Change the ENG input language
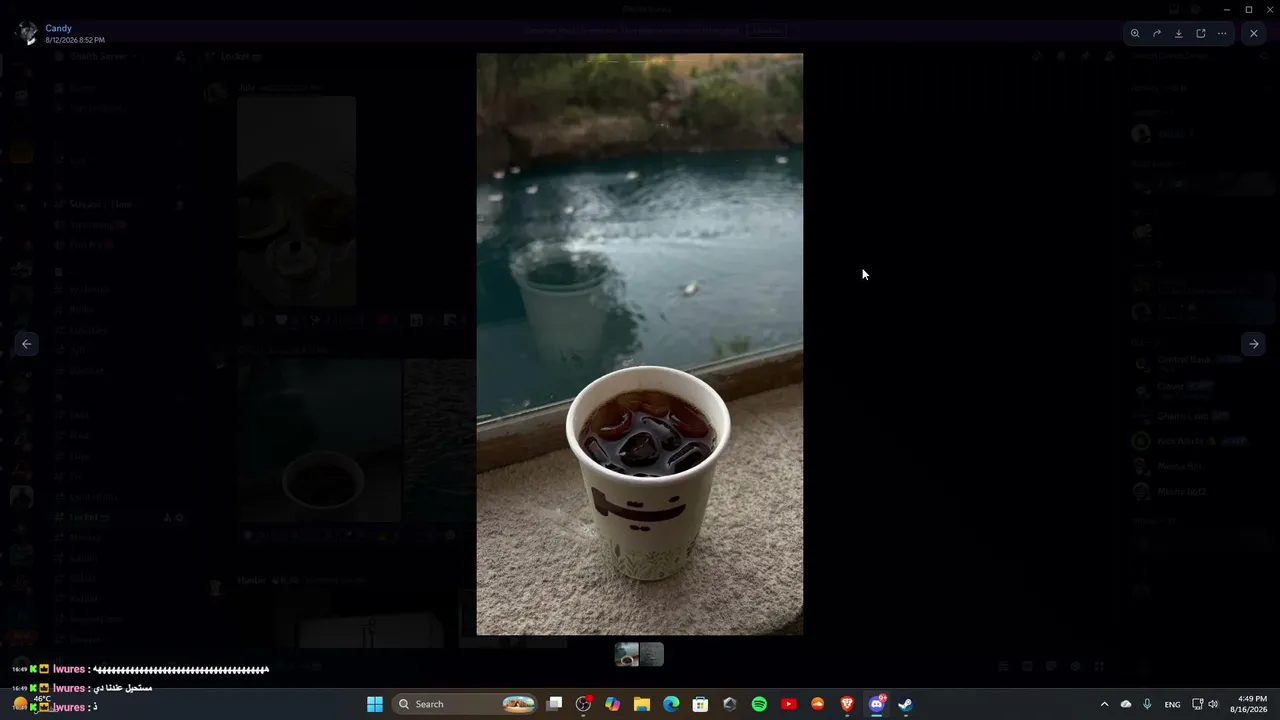The image size is (1280, 720). [x=1173, y=704]
